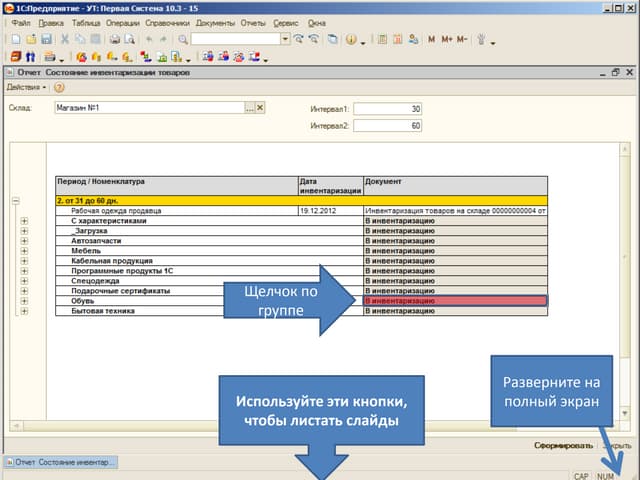Collapse the '2. от 31 до 60 дн.' group
Screen dimensions: 640x480
pos(16,201)
